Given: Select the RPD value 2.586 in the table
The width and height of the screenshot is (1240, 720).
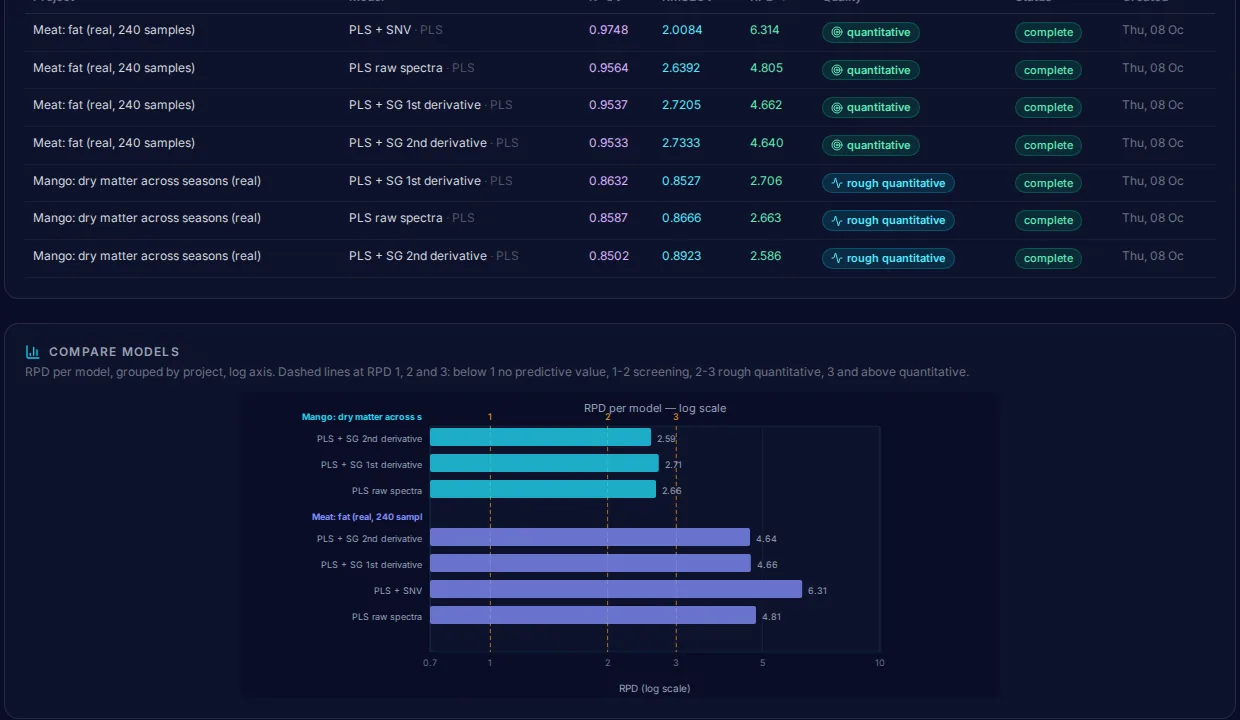Looking at the screenshot, I should point(766,256).
